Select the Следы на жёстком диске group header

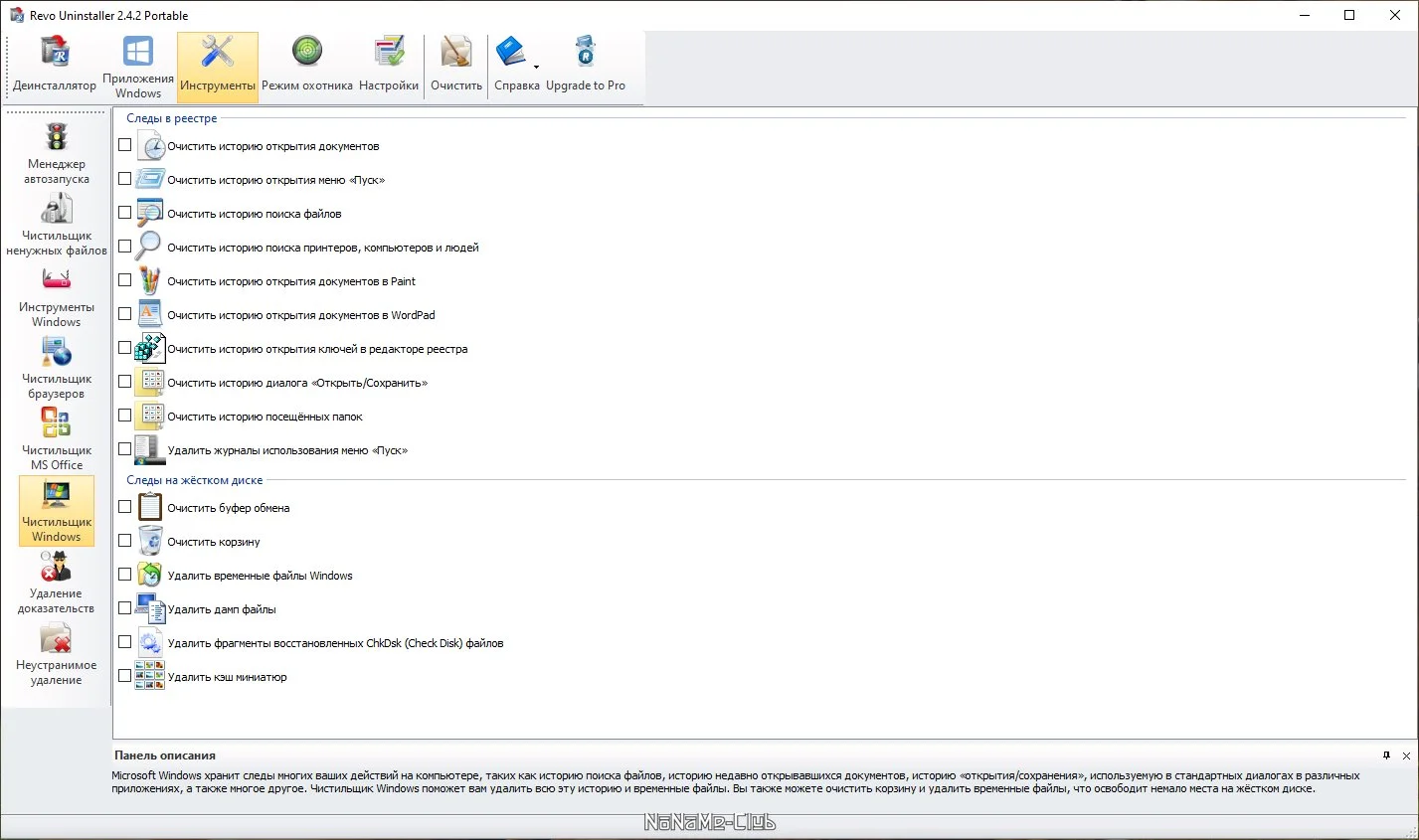(x=195, y=480)
